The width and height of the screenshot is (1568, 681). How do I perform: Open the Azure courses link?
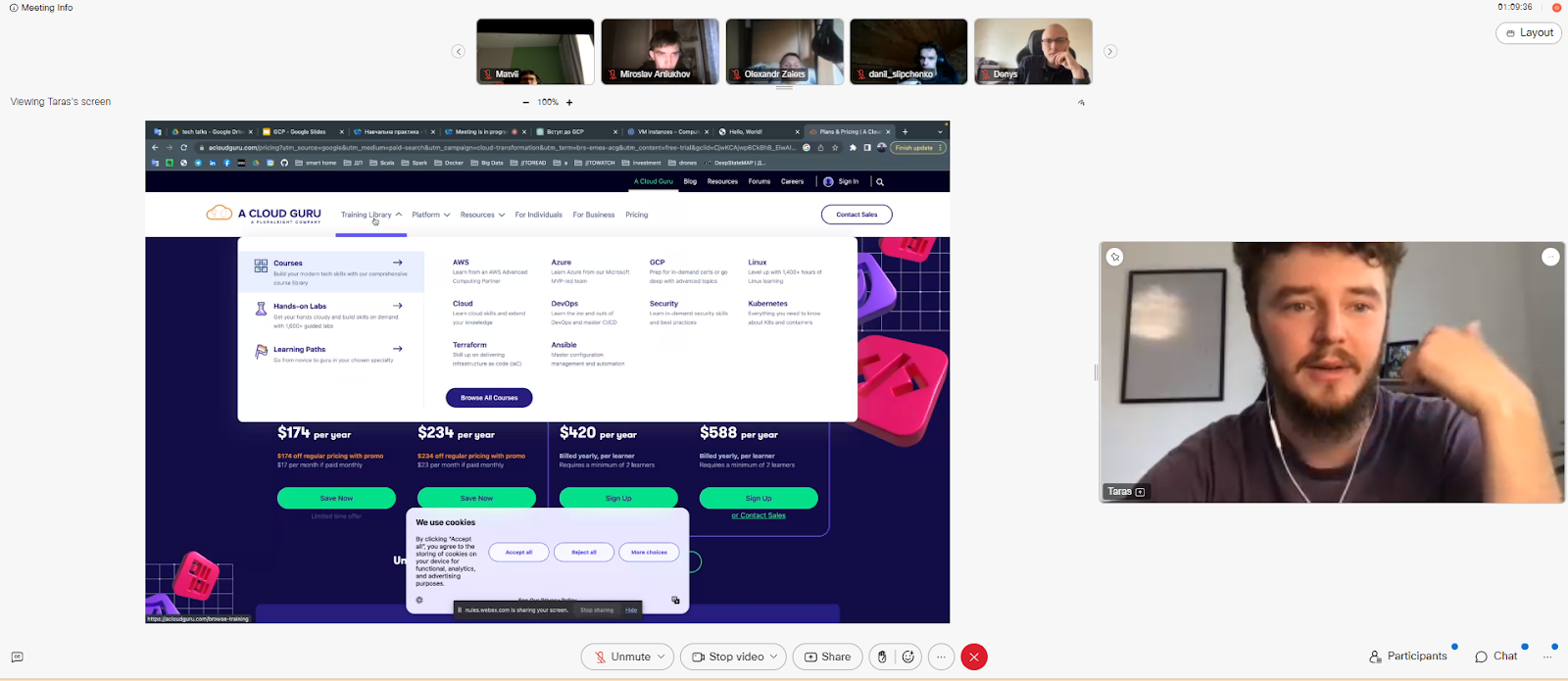561,263
